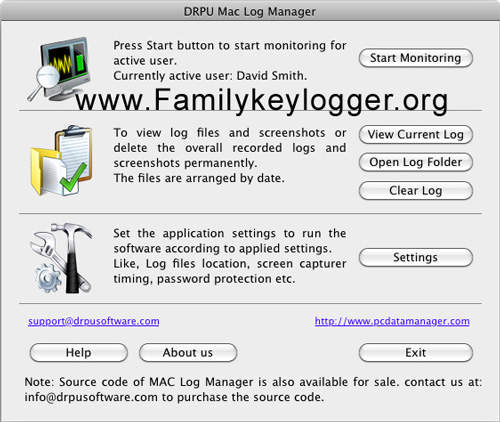Image resolution: width=500 pixels, height=422 pixels.
Task: Click the DRPU Mac Log Manager title bar
Action: (250, 11)
